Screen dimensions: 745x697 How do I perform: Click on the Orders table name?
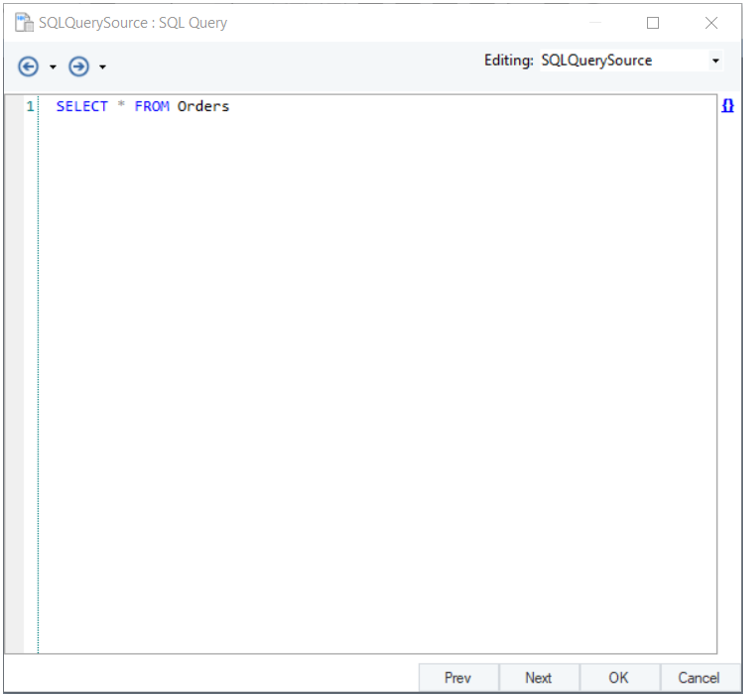[203, 106]
